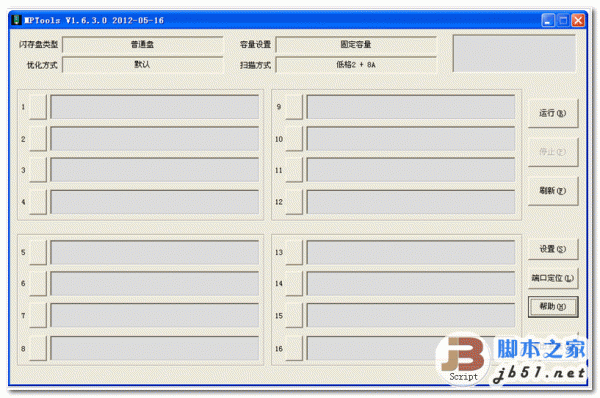Click the small status button for port 16

pyautogui.click(x=294, y=348)
